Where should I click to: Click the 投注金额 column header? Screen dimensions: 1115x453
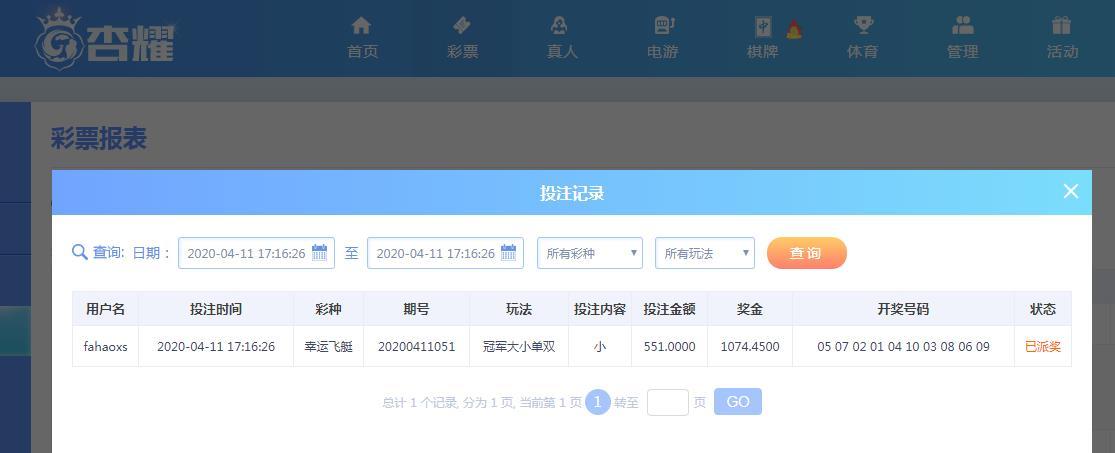(x=669, y=309)
